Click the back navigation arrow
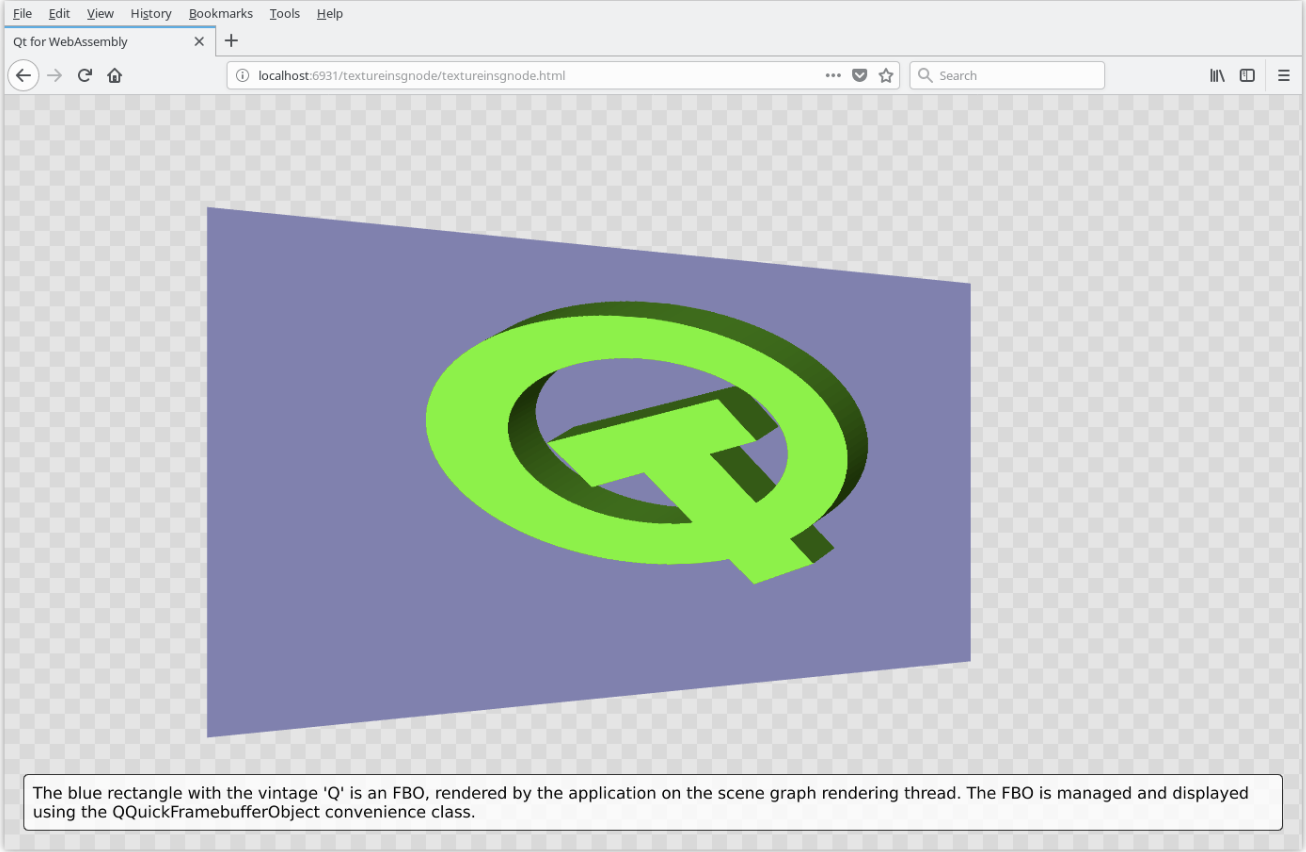This screenshot has width=1306, height=852. (x=23, y=75)
